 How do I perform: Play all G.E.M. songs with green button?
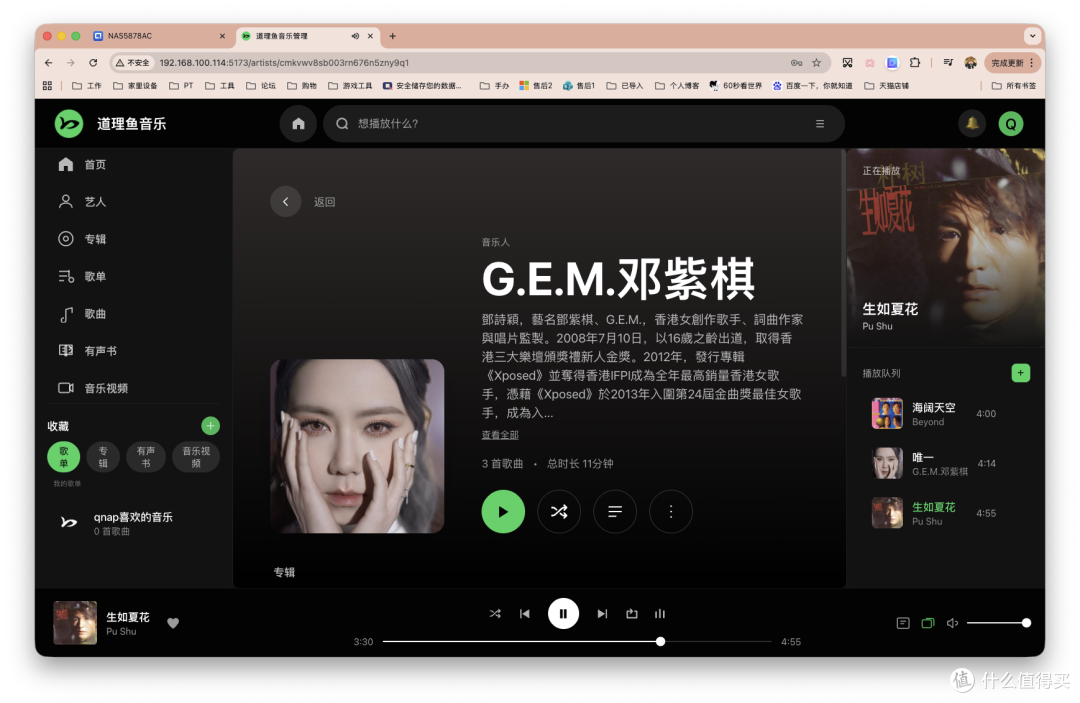click(x=503, y=512)
